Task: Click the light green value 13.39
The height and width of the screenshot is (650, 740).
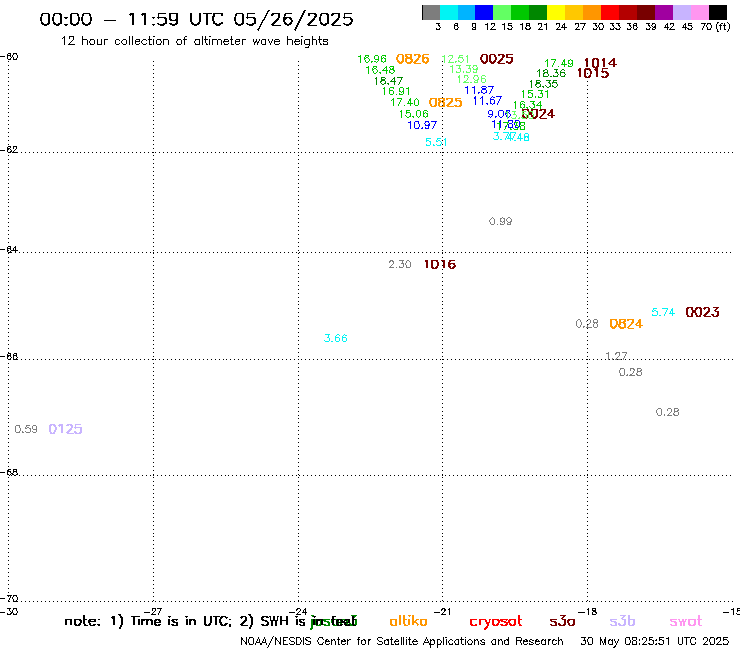Action: pyautogui.click(x=464, y=69)
